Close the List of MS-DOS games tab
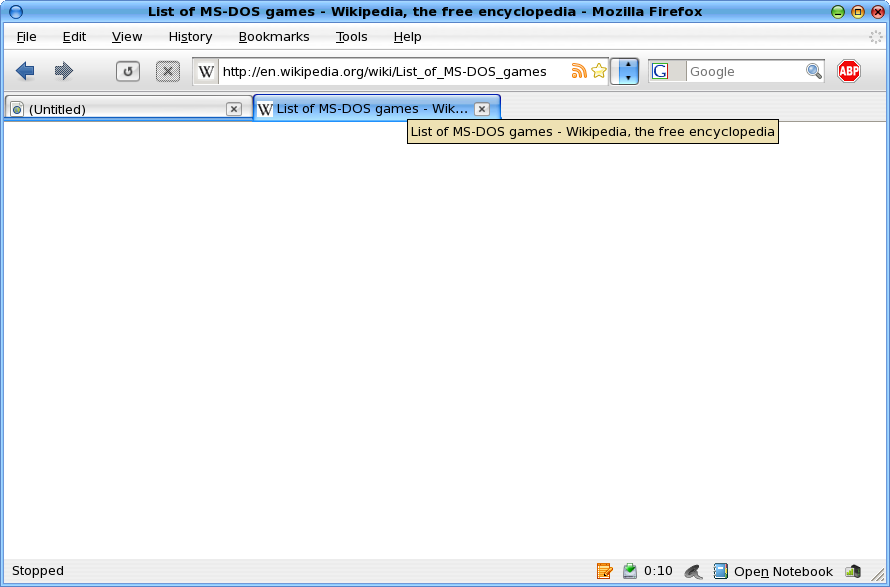 (x=482, y=109)
